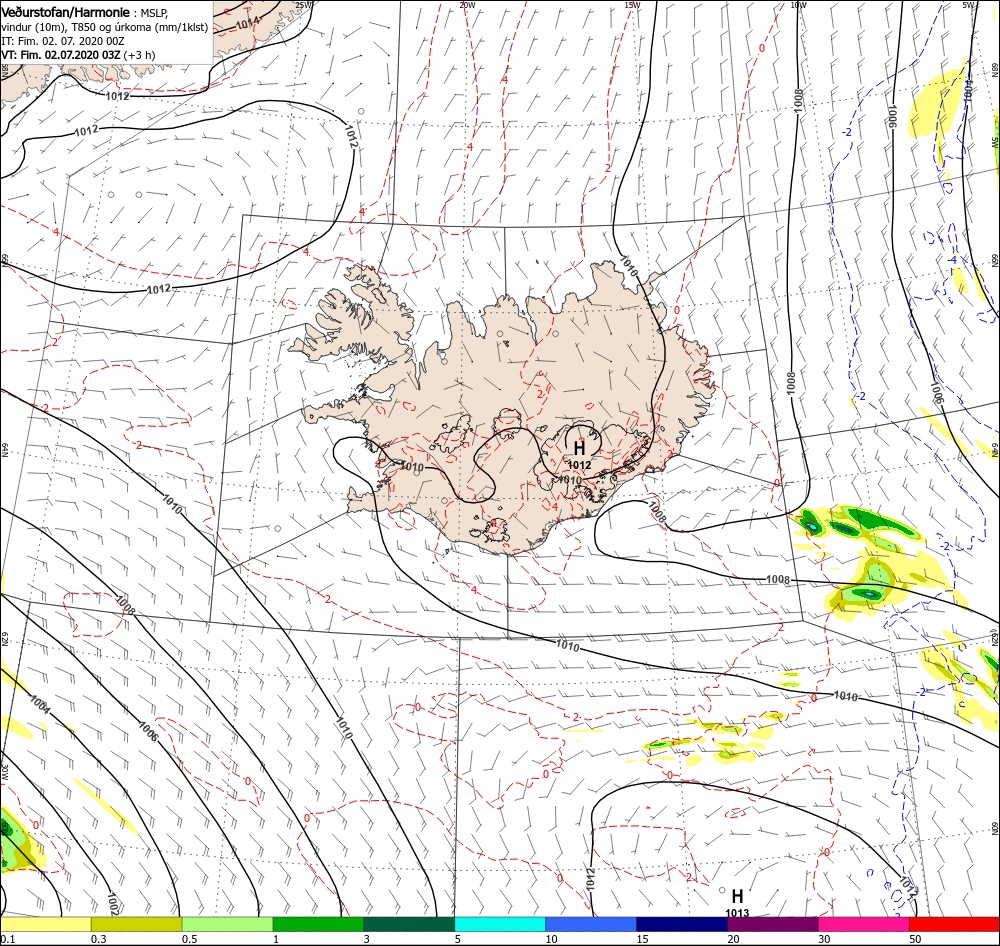Click the '20W' longitude label
1000x946 pixels.
(x=467, y=5)
